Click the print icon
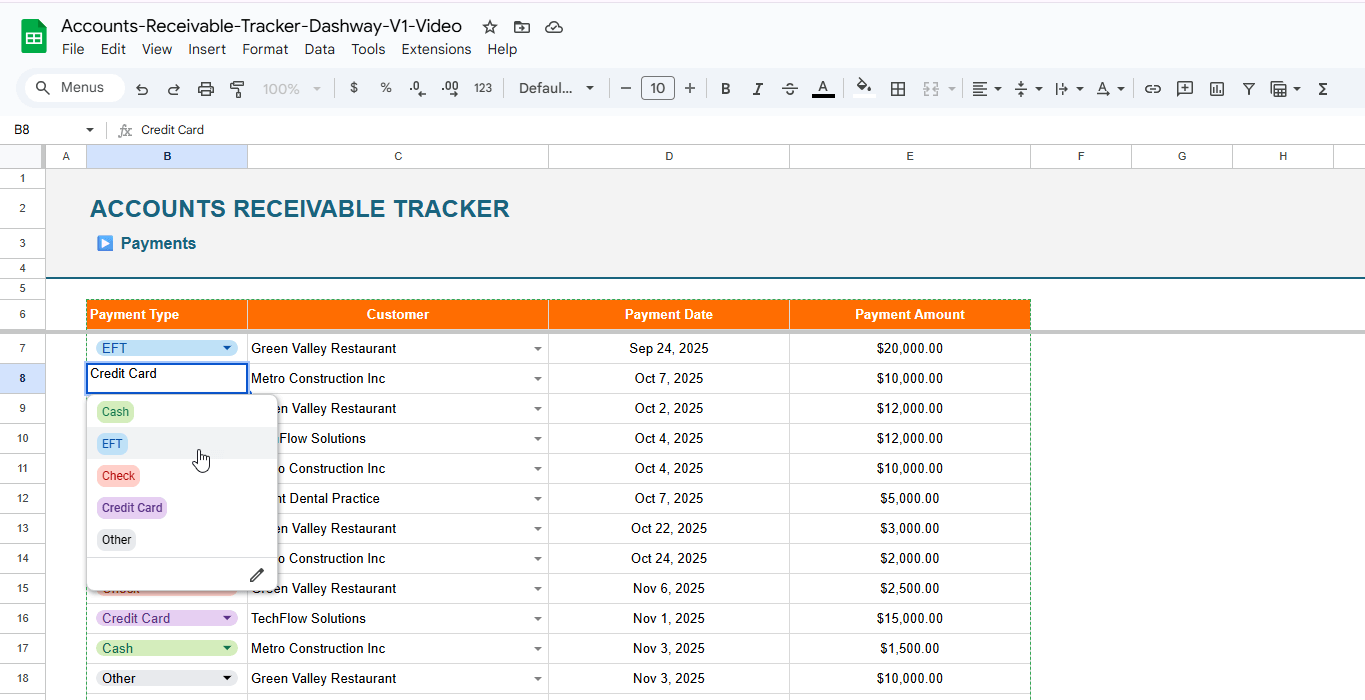The image size is (1365, 700). pyautogui.click(x=206, y=89)
